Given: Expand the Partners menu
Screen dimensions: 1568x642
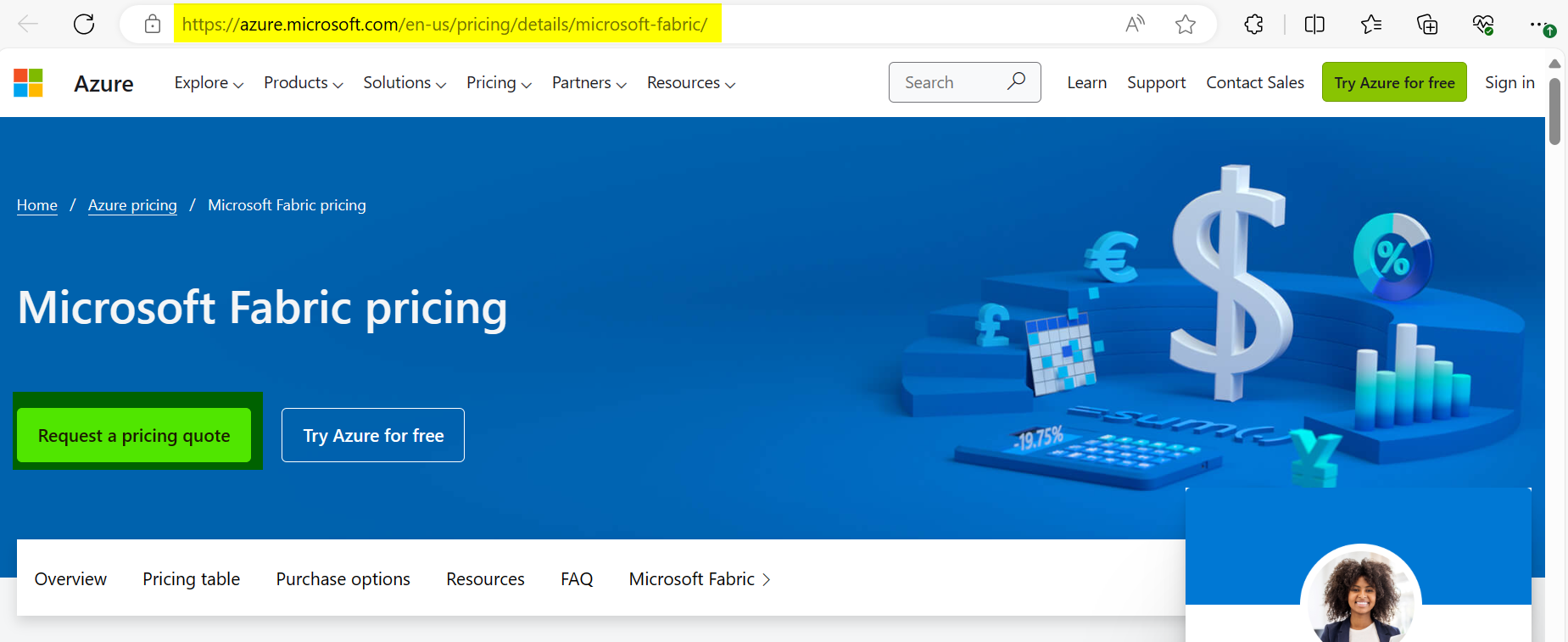Looking at the screenshot, I should pos(589,82).
